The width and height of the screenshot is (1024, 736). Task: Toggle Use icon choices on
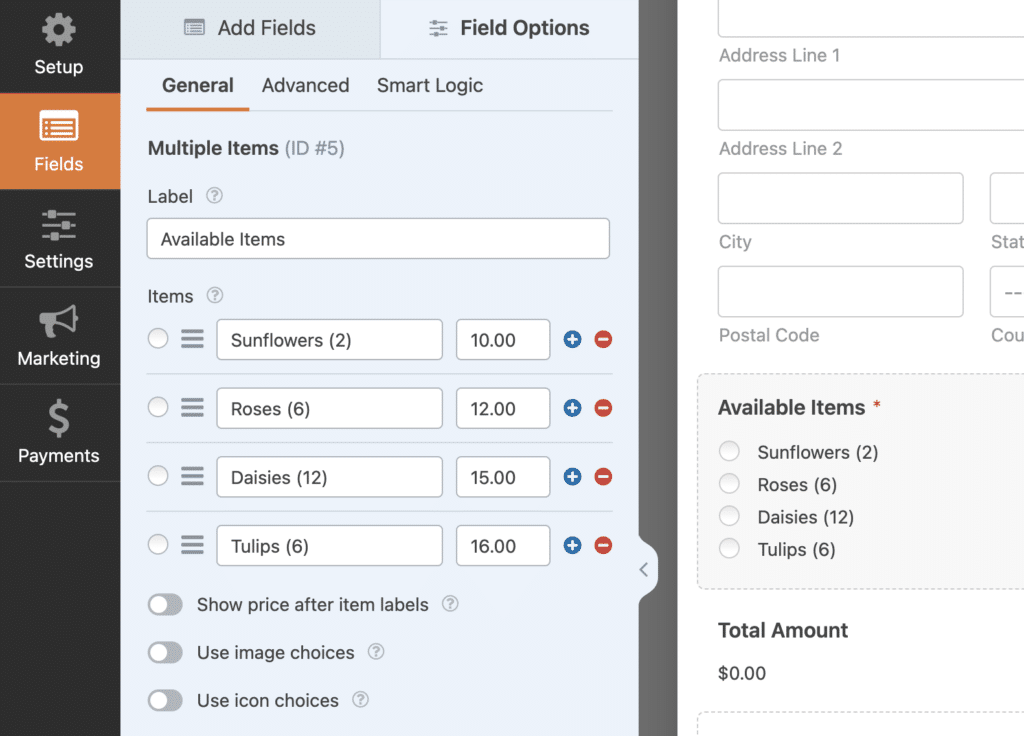click(x=165, y=700)
